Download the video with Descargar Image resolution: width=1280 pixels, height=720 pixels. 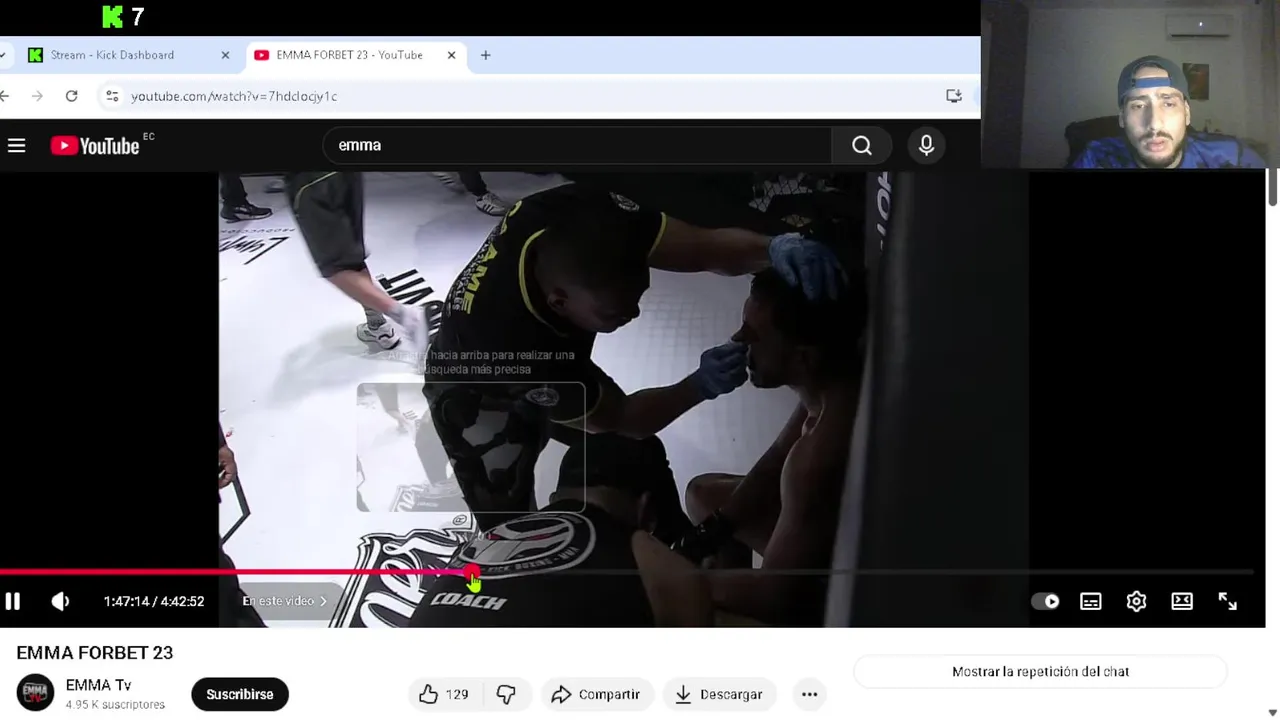click(x=718, y=694)
